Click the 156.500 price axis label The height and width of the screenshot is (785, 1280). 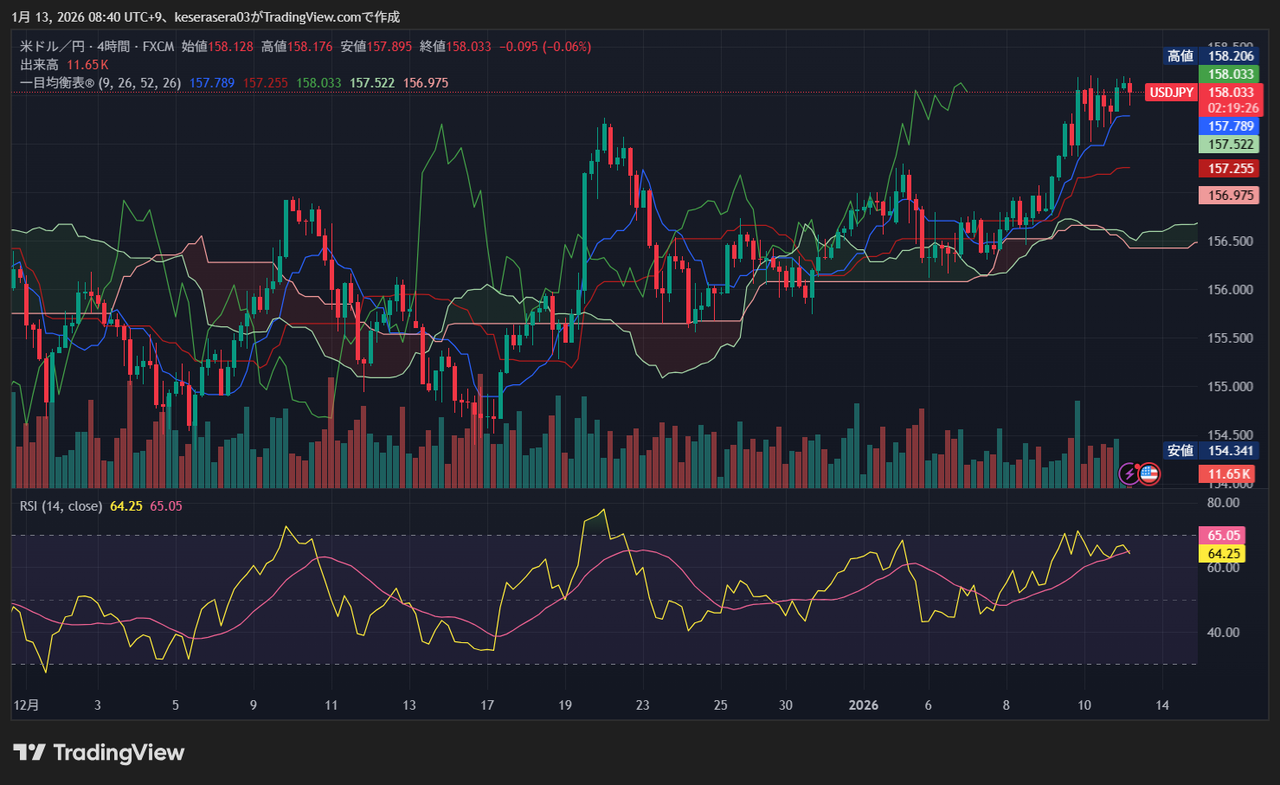[x=1231, y=241]
